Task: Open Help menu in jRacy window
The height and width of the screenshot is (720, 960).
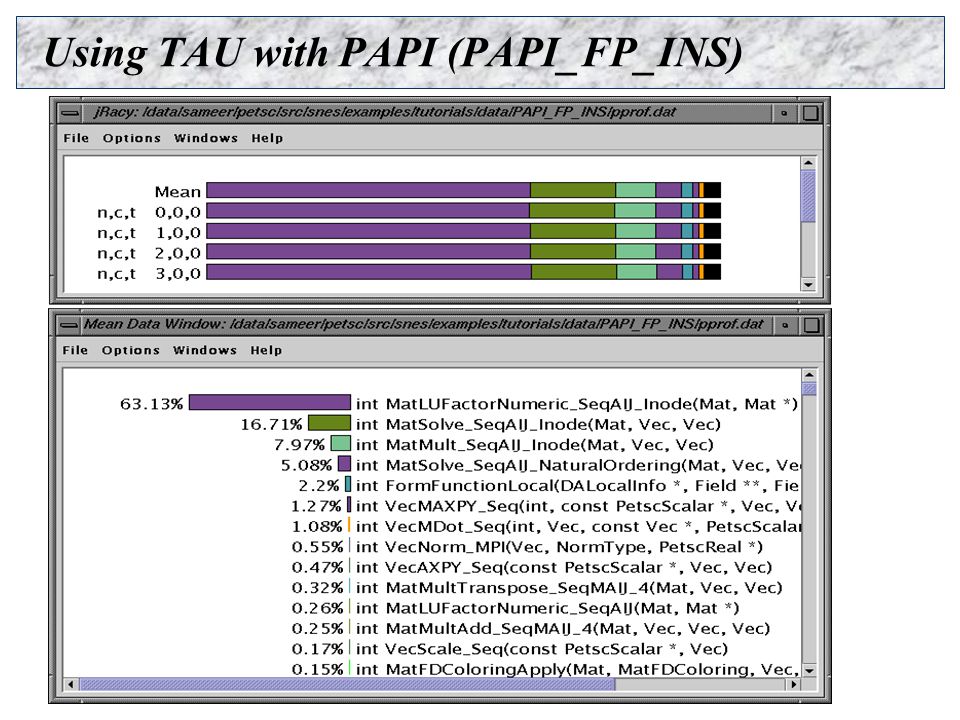Action: [x=267, y=138]
